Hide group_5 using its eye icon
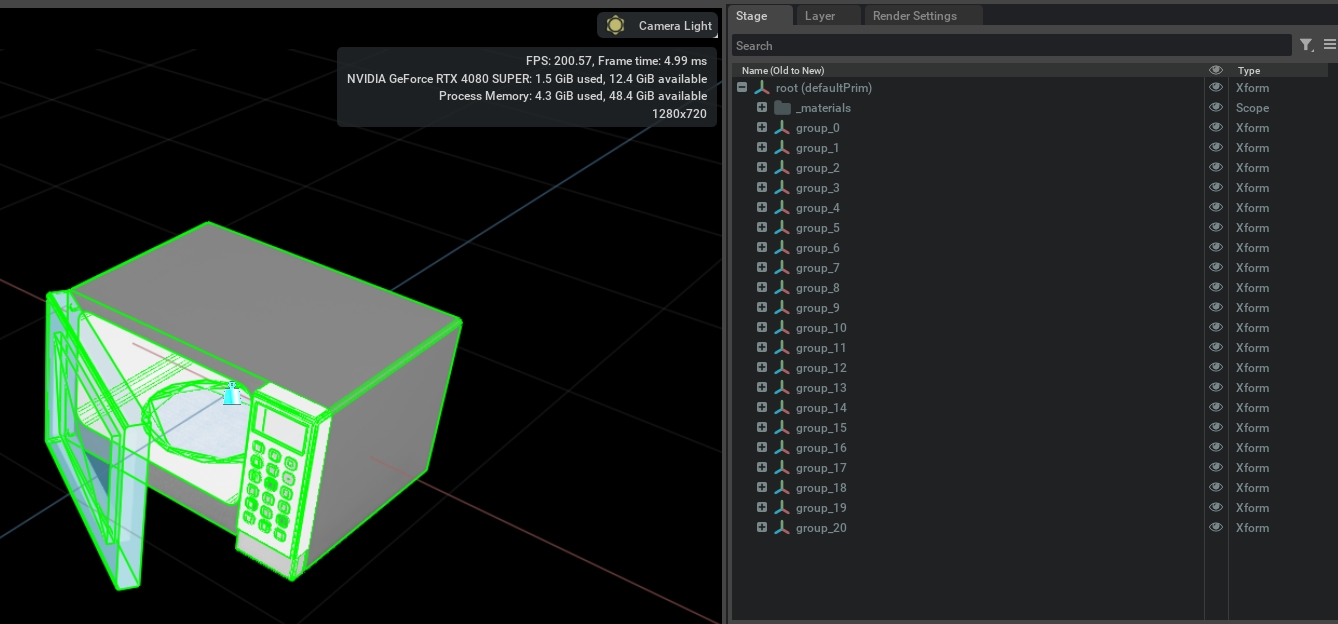The width and height of the screenshot is (1338, 624). coord(1216,228)
